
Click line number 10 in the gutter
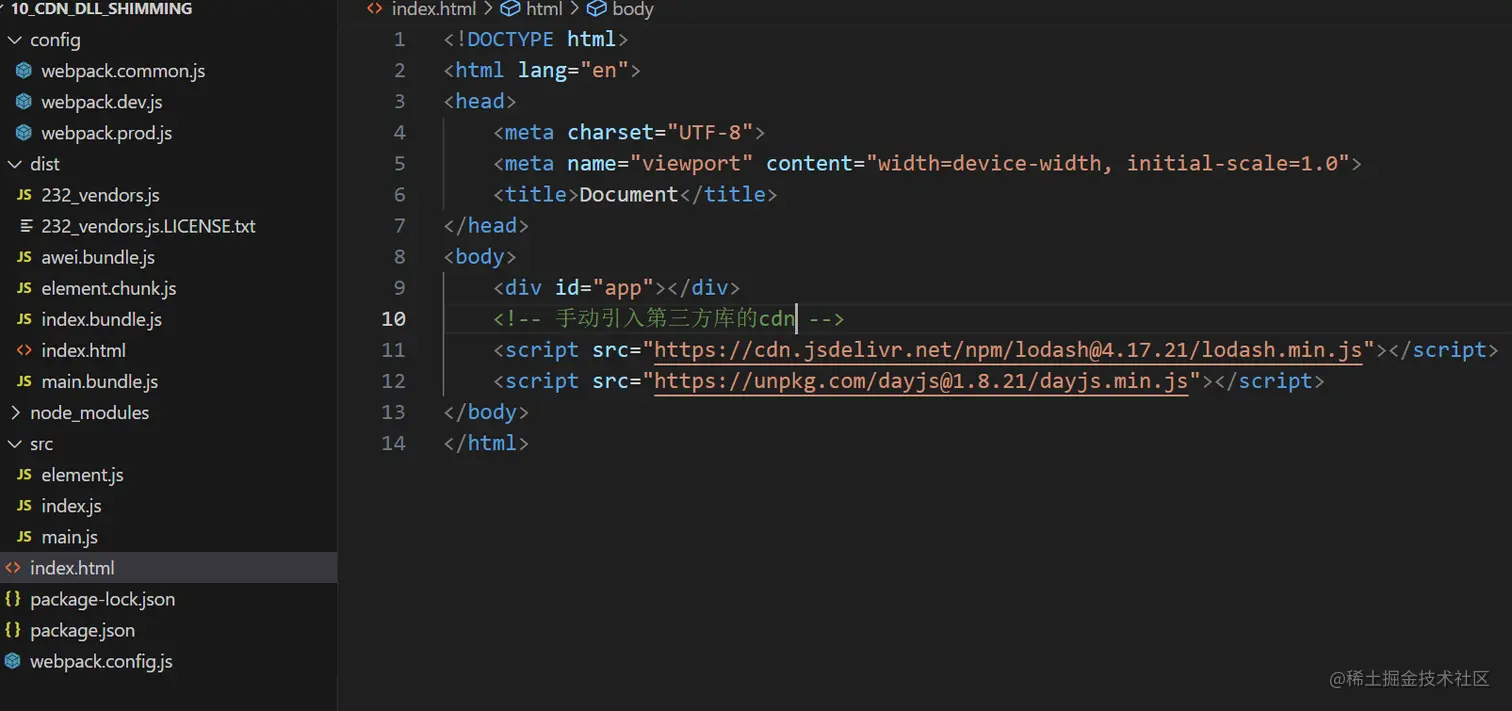pyautogui.click(x=394, y=319)
